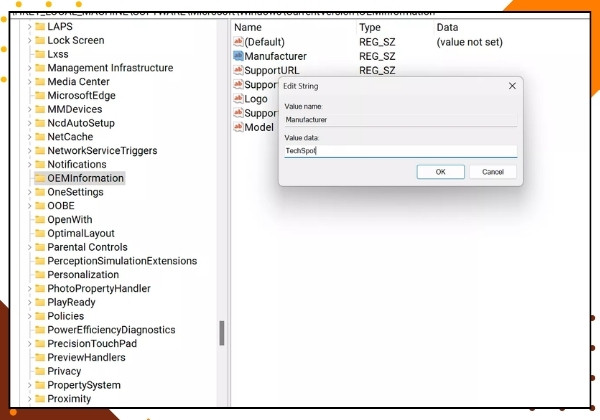600x420 pixels.
Task: Expand the OneSettings key
Action: (x=29, y=192)
